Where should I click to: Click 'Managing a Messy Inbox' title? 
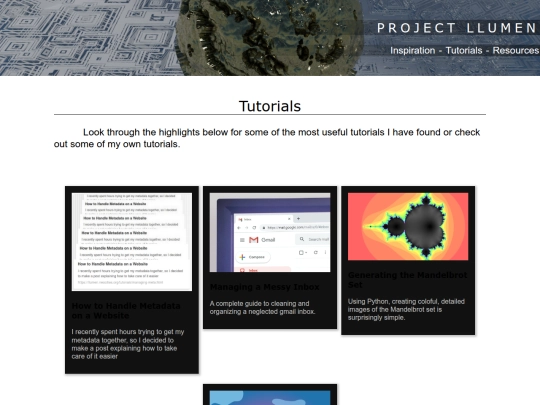(x=264, y=287)
